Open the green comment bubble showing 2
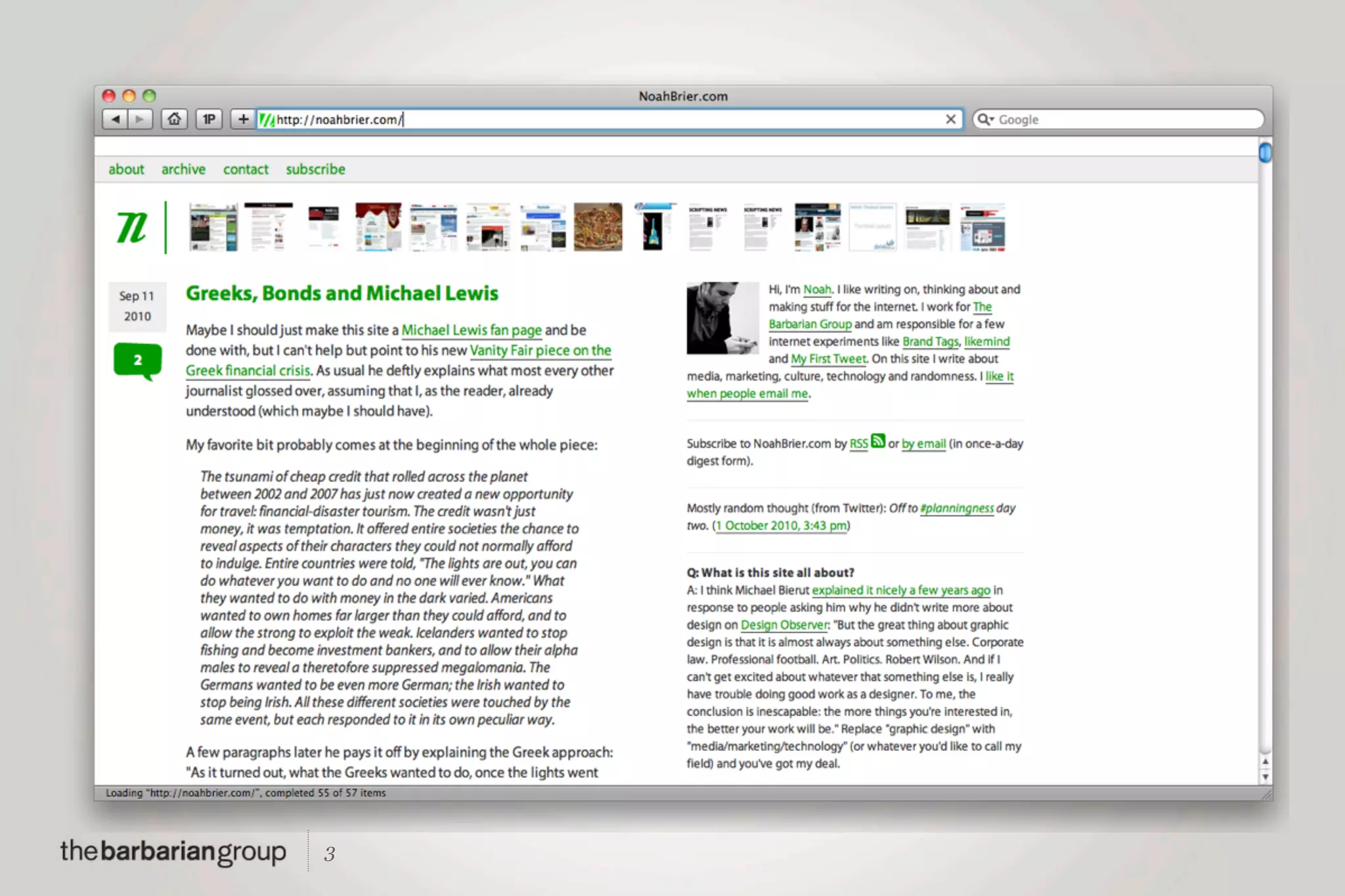 pyautogui.click(x=137, y=360)
